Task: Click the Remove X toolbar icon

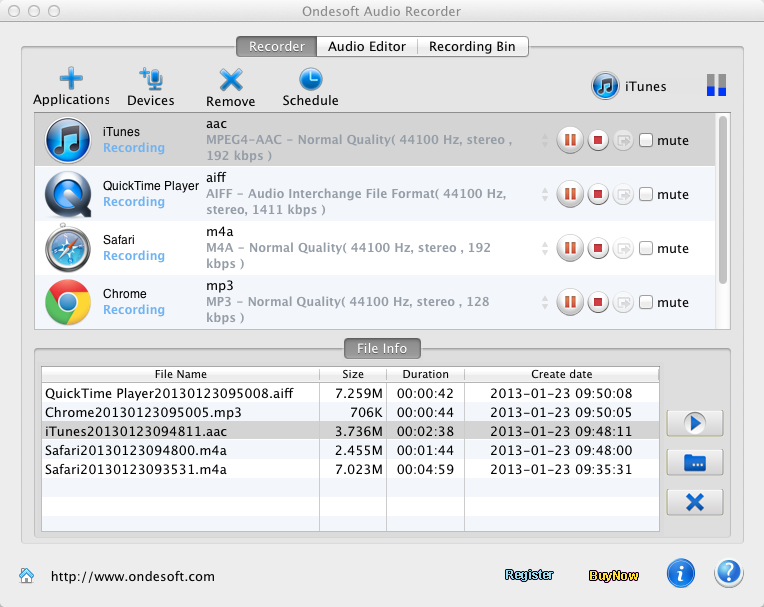Action: (231, 79)
